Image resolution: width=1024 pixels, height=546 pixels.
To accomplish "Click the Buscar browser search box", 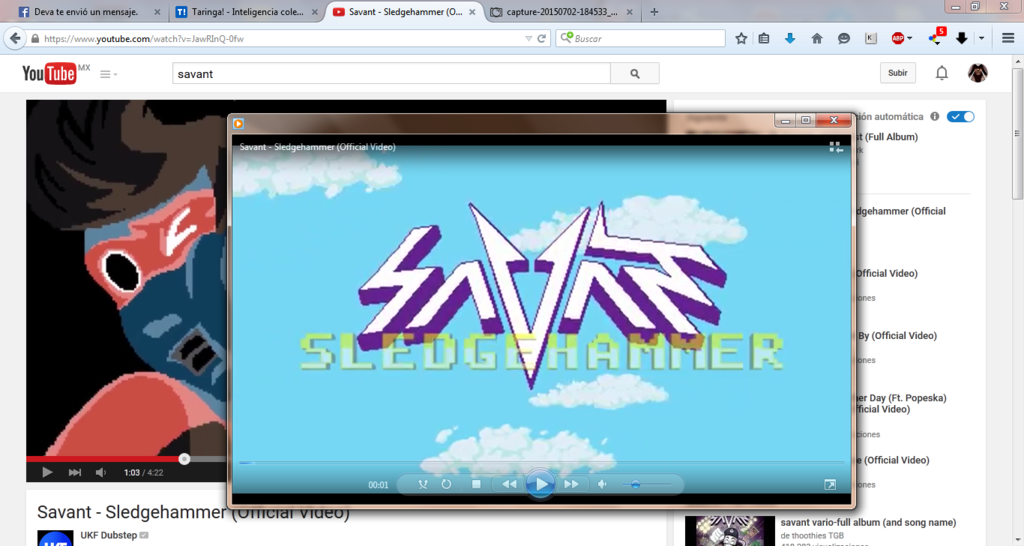I will [x=641, y=39].
